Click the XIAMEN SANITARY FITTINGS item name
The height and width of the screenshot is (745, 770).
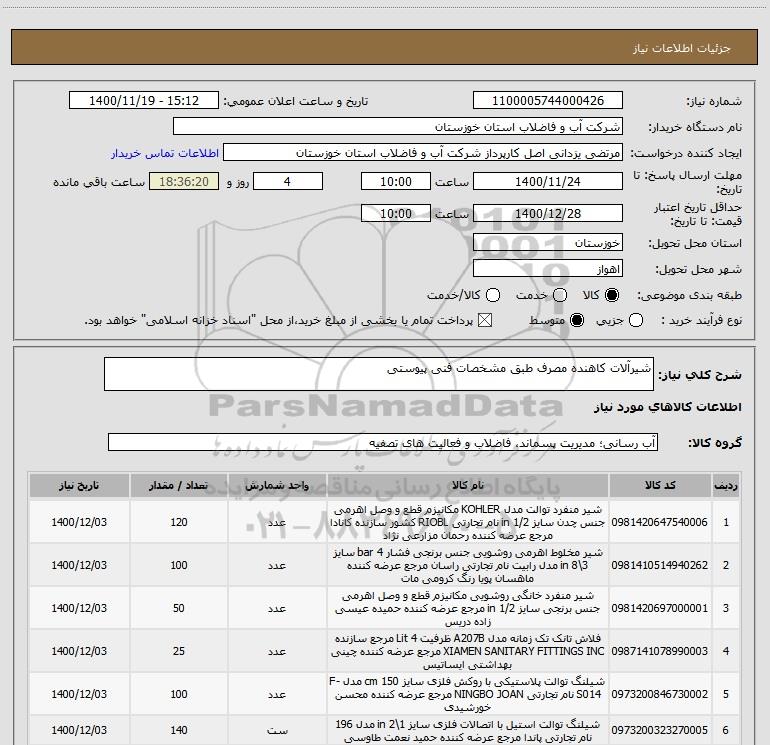coord(468,651)
